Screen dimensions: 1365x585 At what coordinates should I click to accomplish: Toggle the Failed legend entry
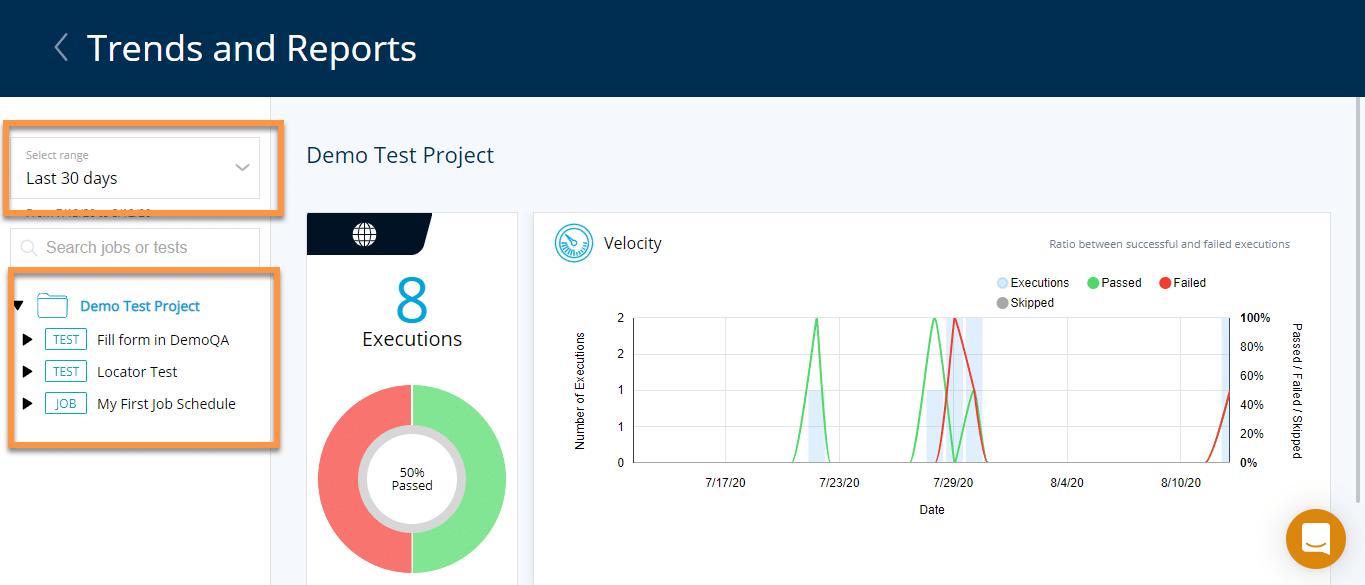click(x=1182, y=283)
